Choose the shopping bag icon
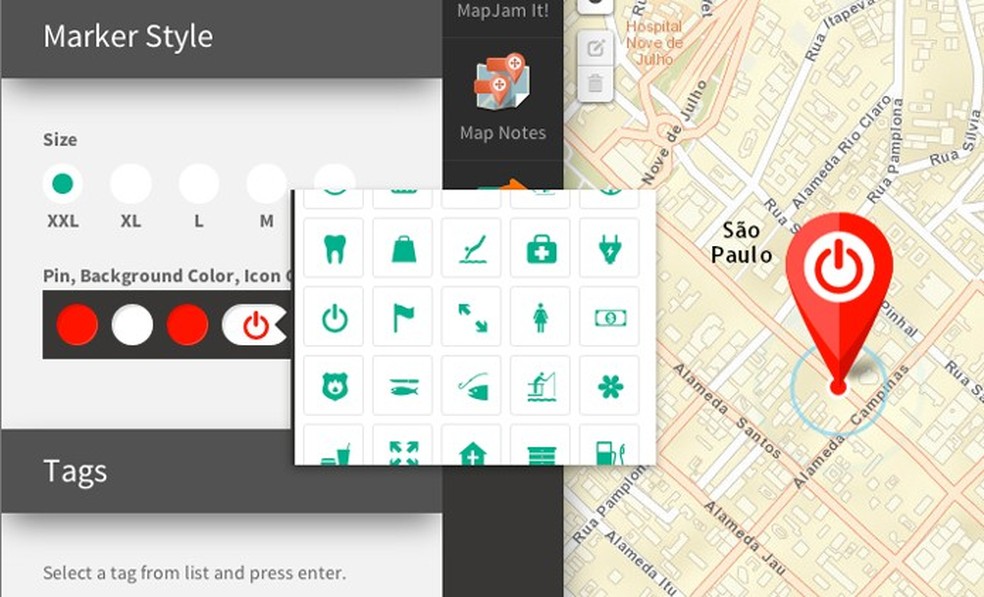Screen dimensions: 984x597 [403, 249]
